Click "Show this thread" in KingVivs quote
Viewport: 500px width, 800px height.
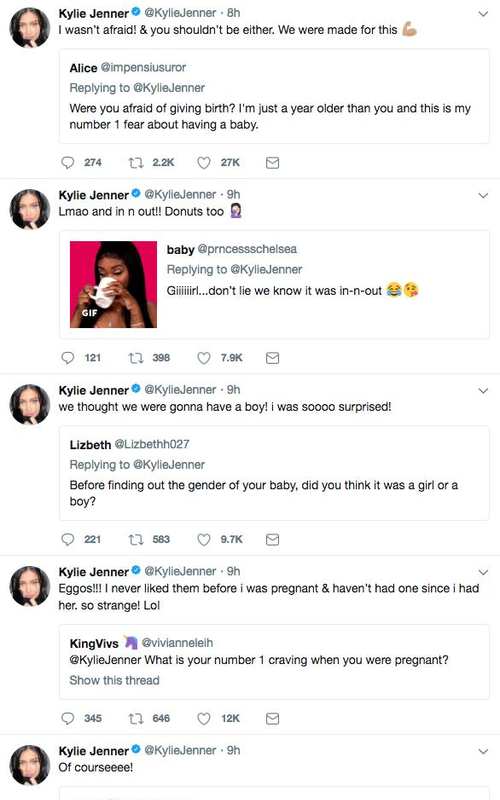114,681
